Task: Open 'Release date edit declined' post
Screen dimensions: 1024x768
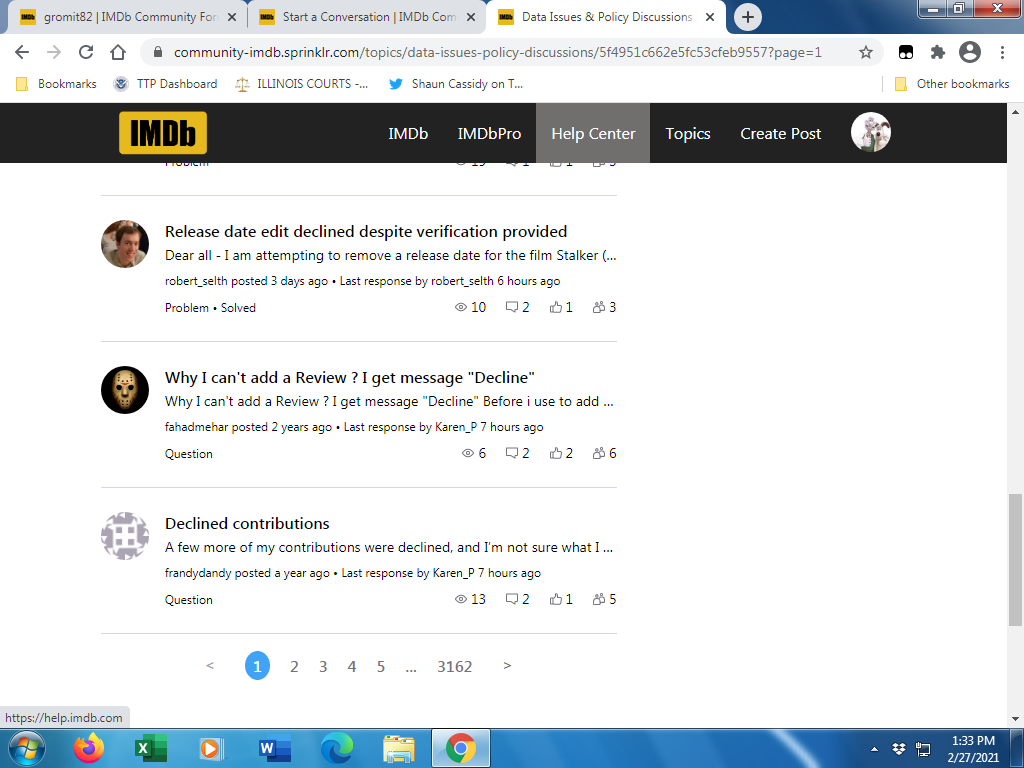Action: point(366,231)
